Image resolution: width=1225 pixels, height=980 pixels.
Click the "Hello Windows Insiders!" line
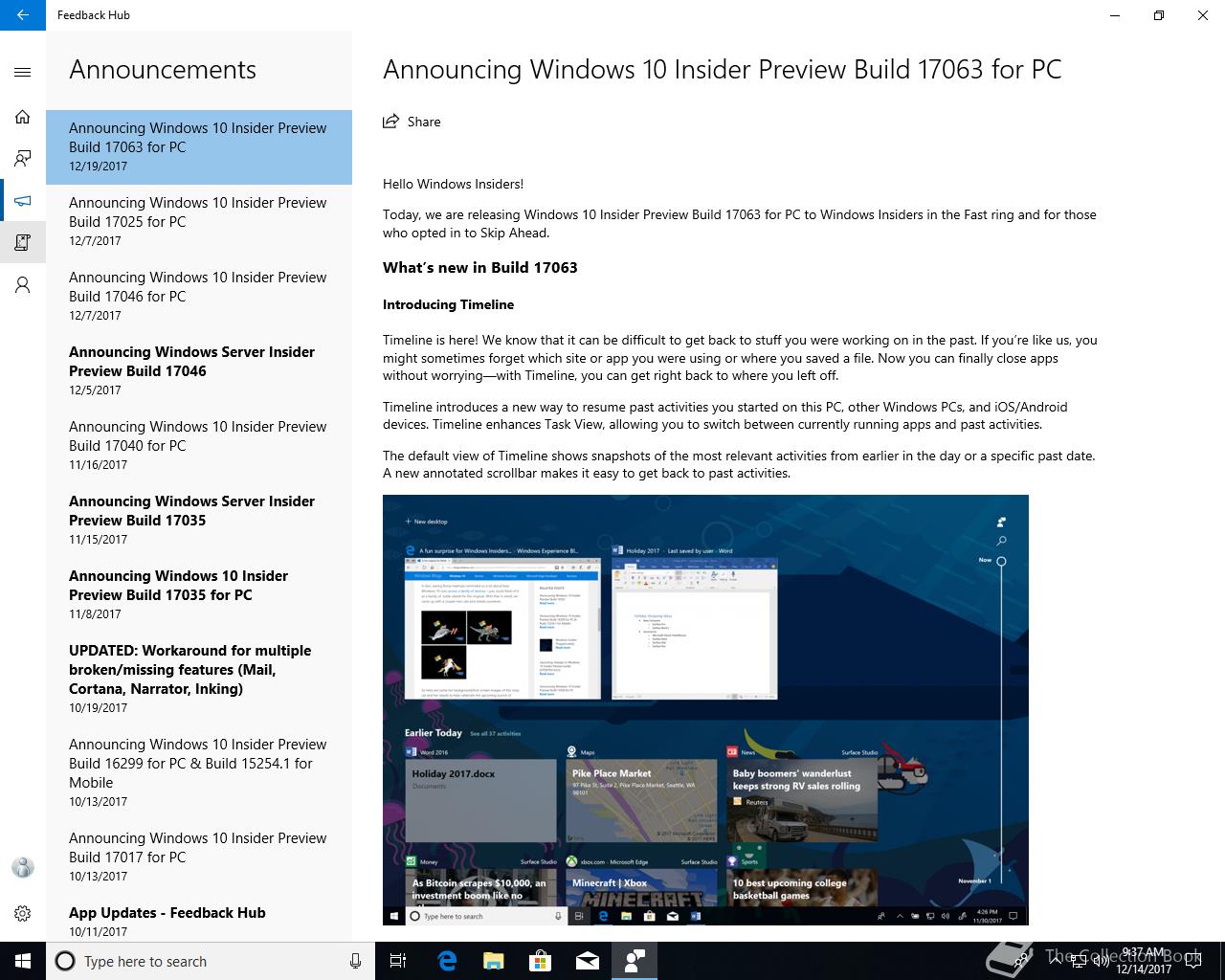tap(453, 184)
